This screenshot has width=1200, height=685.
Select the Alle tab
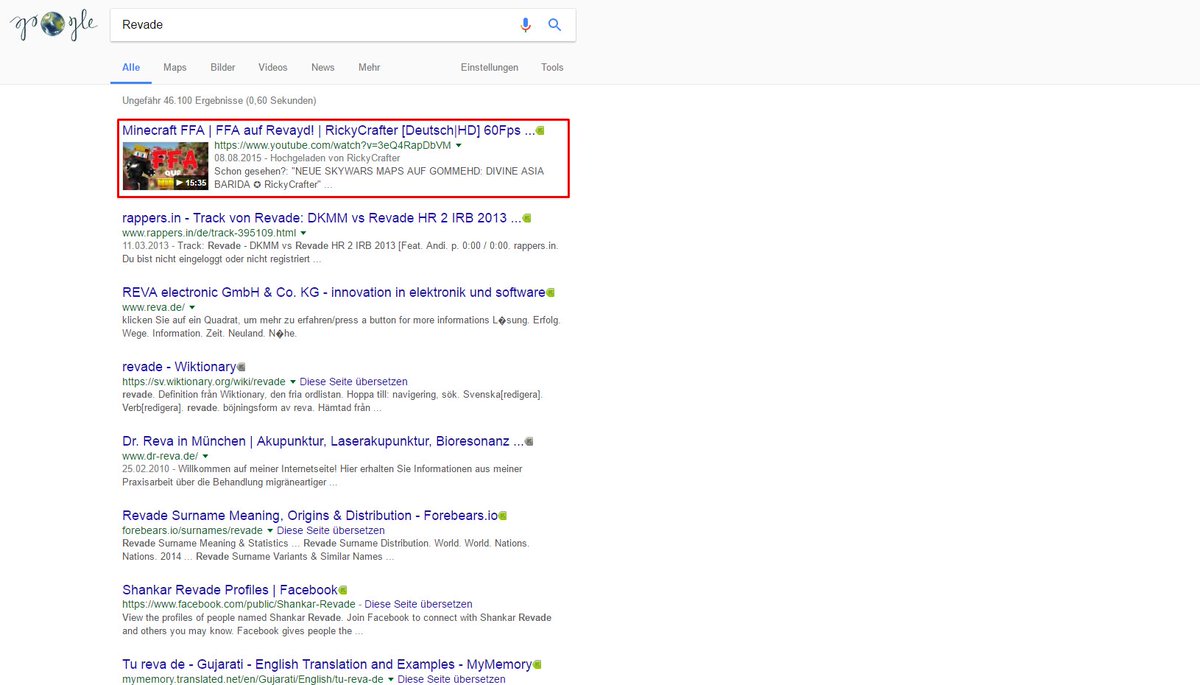(131, 68)
